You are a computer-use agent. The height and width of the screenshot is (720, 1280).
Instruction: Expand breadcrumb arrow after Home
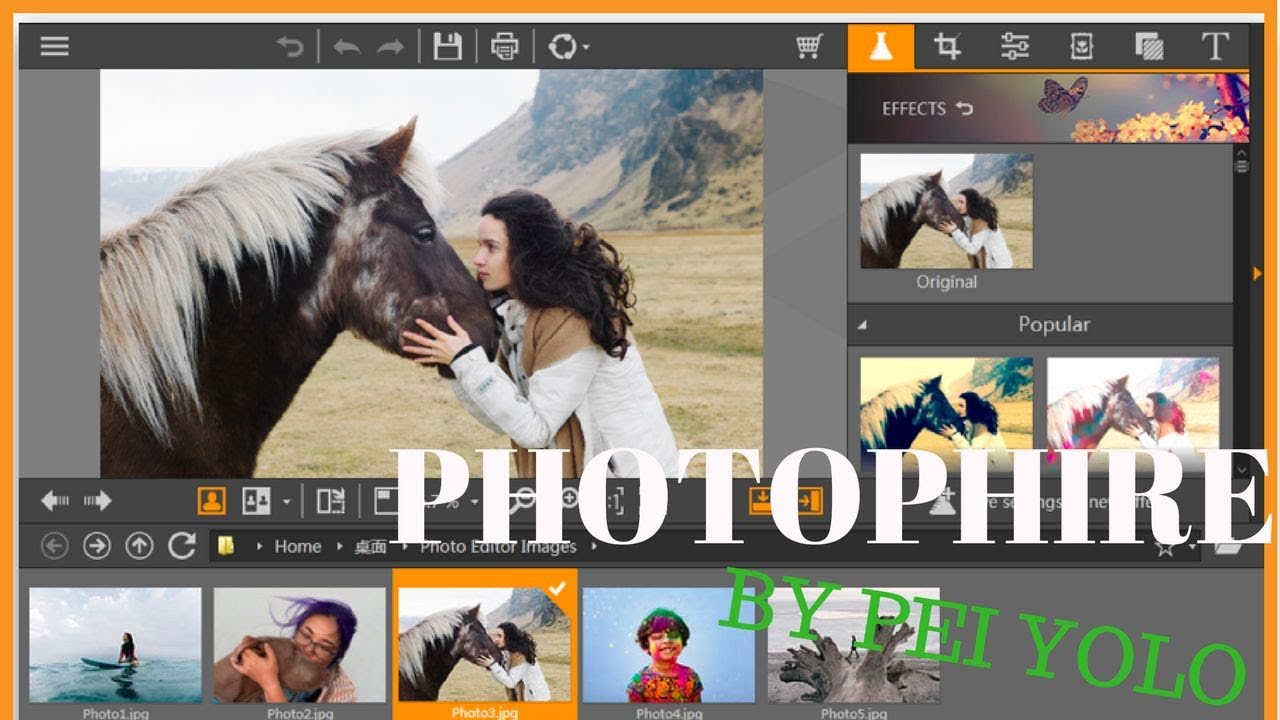pos(339,547)
